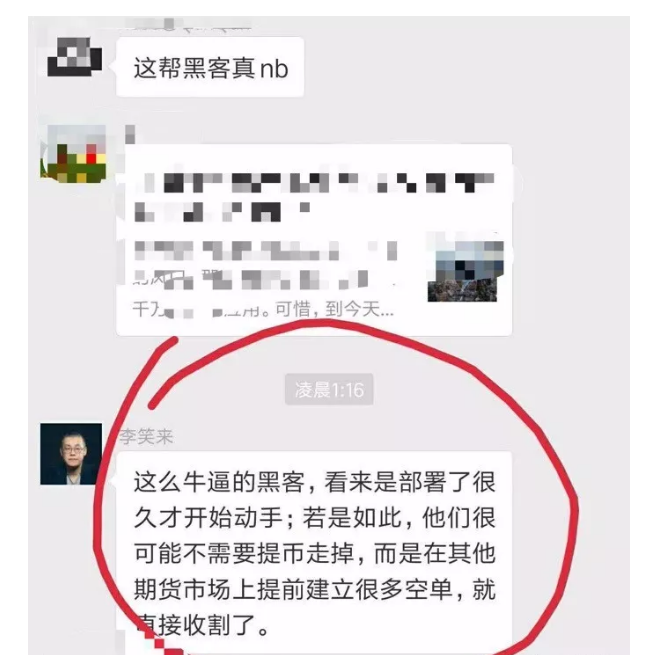Click line 期货市场上提前建立很多空单
Image resolution: width=664 pixels, height=668 pixels.
315,590
